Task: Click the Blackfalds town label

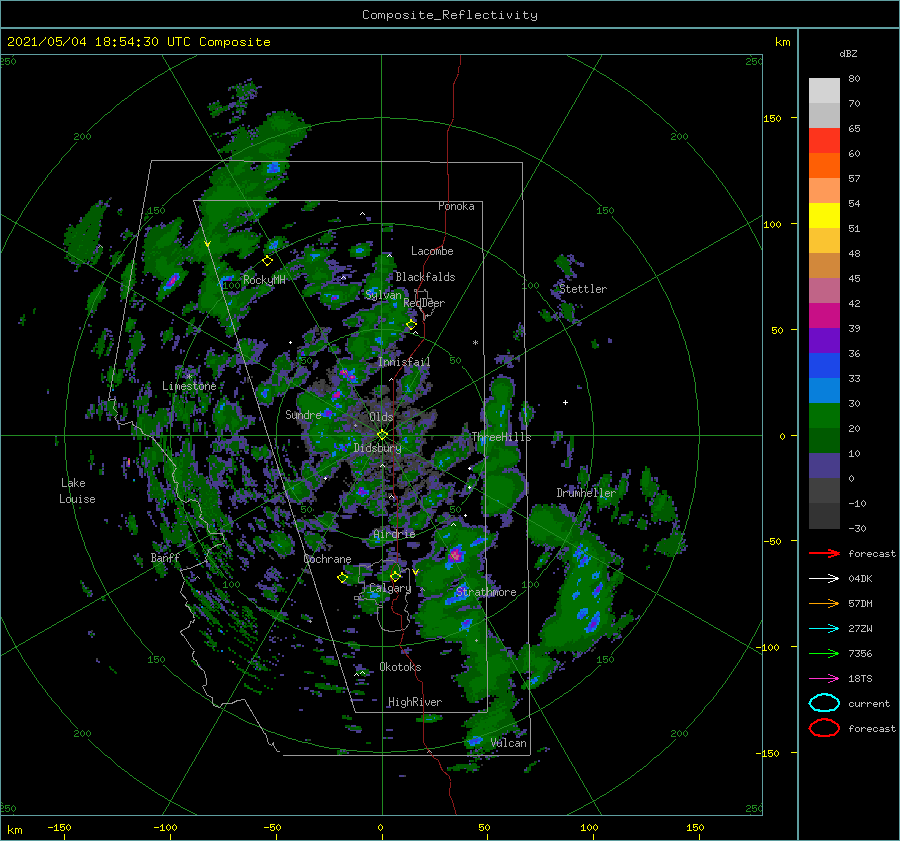Action: (x=425, y=277)
